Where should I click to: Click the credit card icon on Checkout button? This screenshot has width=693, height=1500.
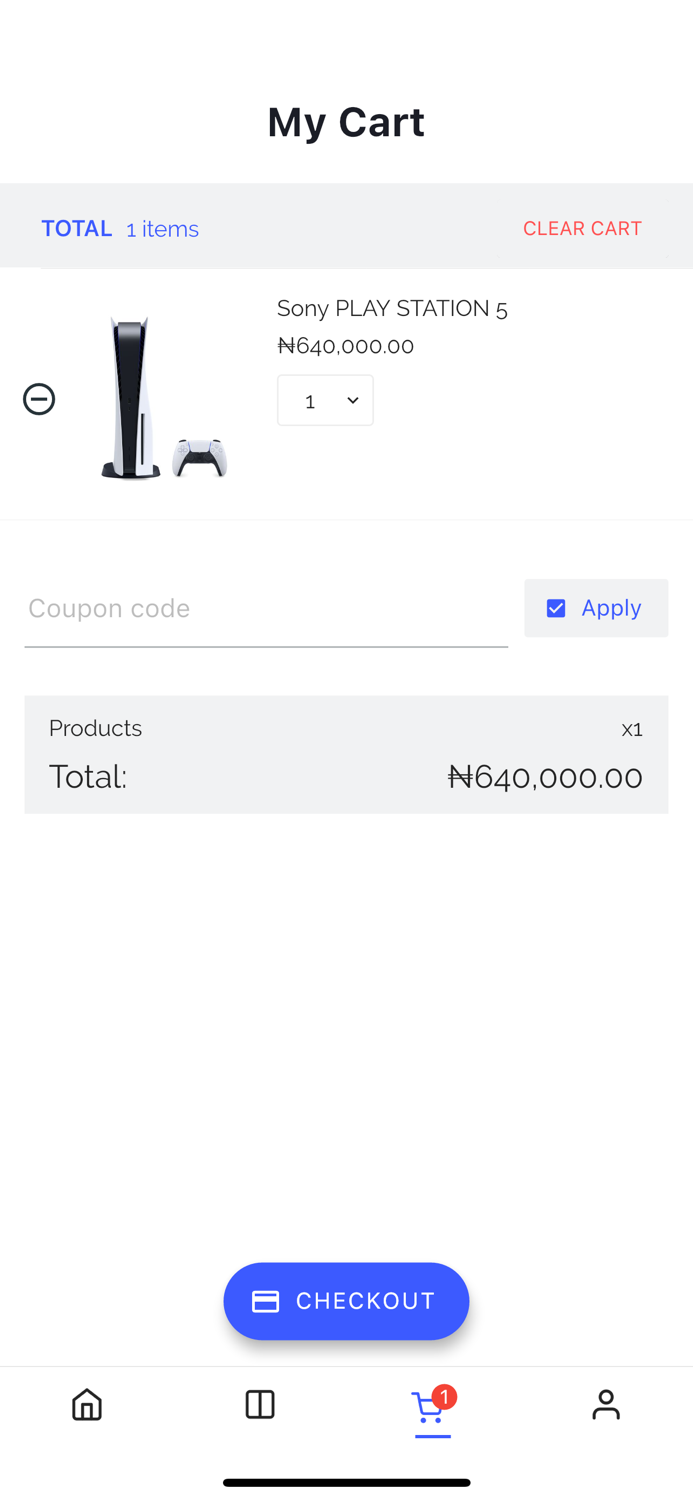[264, 1301]
